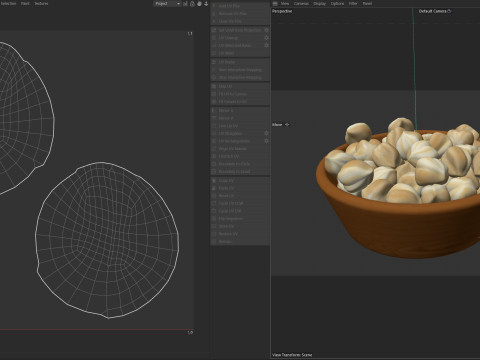Click the Paste UV command
This screenshot has width=480, height=360.
pyautogui.click(x=240, y=188)
